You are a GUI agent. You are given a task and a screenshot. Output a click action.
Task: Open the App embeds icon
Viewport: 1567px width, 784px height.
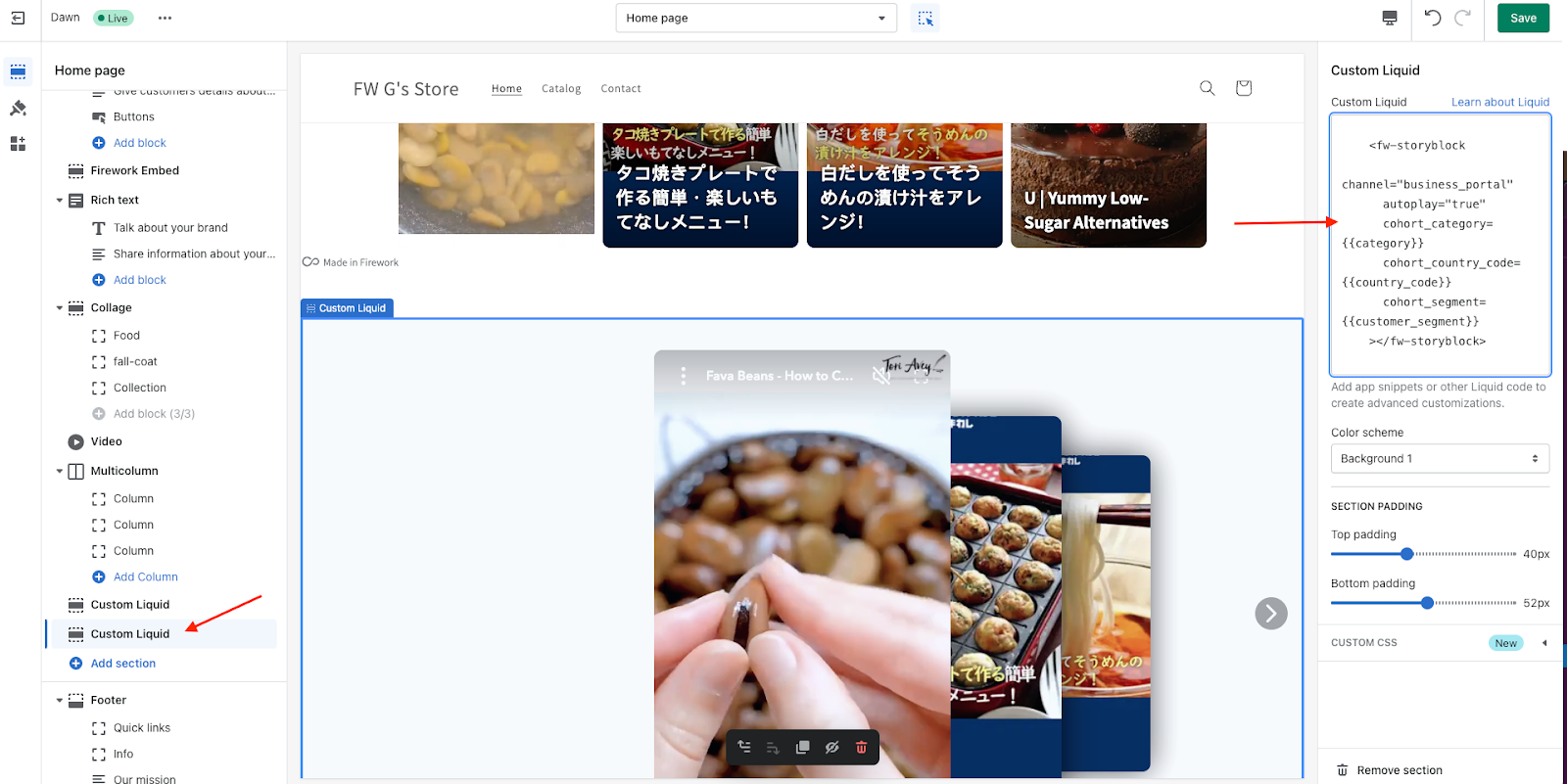pos(18,144)
